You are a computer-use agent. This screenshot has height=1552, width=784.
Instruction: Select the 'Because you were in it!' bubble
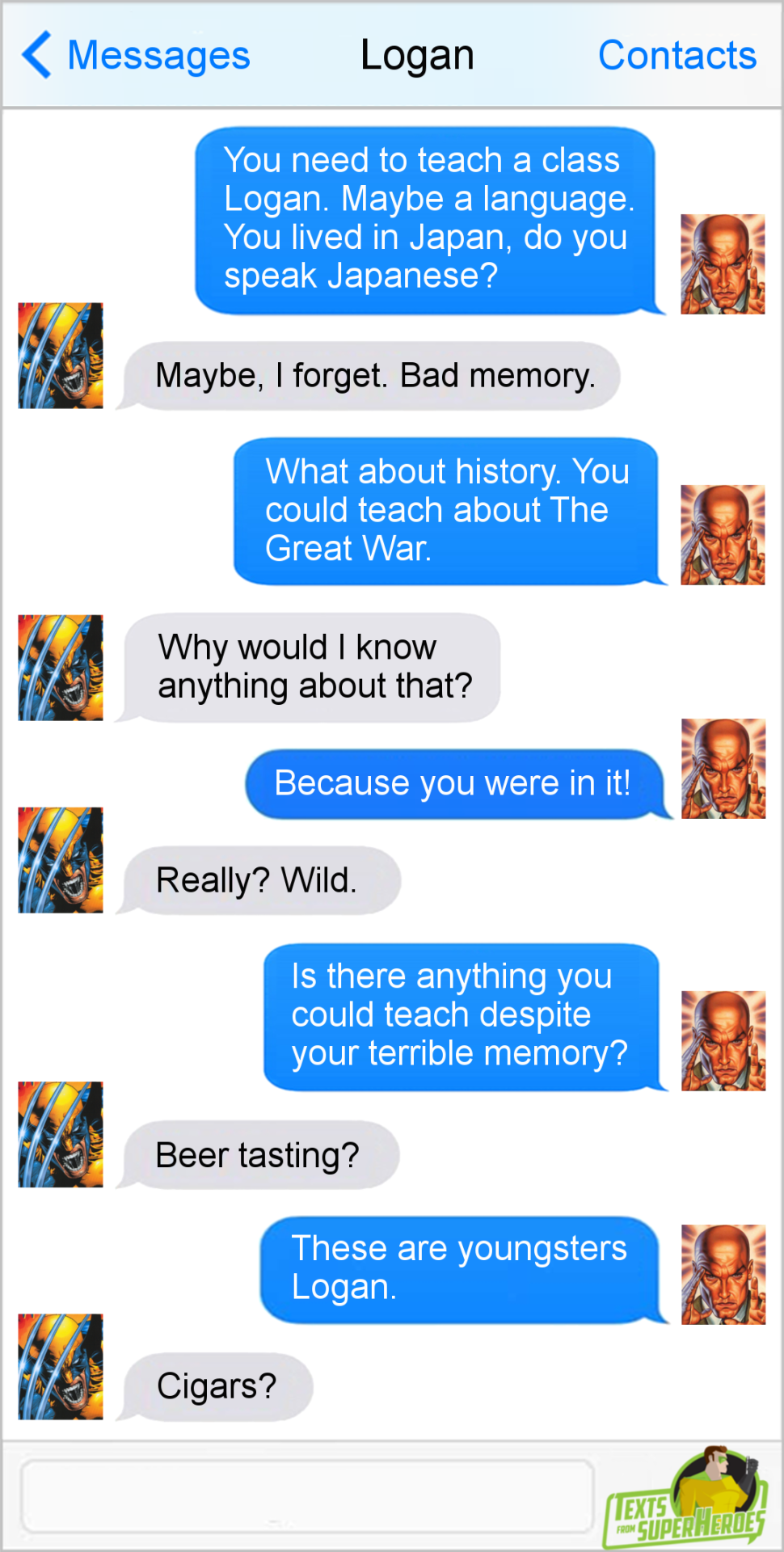(456, 784)
